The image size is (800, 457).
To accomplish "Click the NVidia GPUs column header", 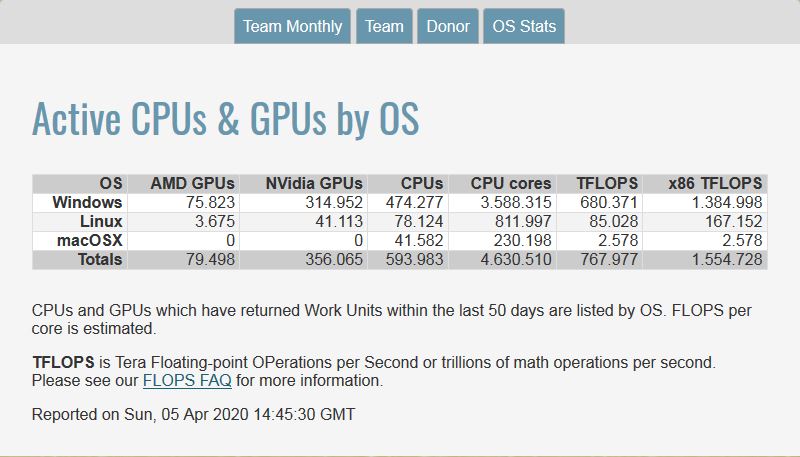I will coord(315,183).
